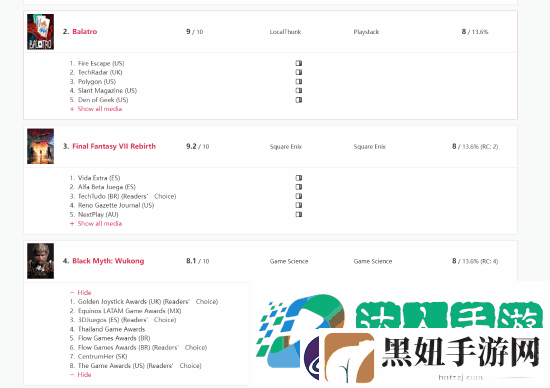The height and width of the screenshot is (388, 550).
Task: Open Final Fantasy VII Rebirth title link
Action: click(114, 146)
